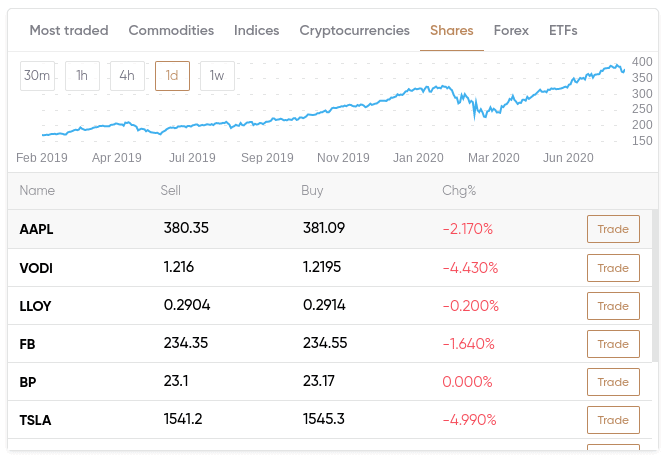
Task: Click LLOY buy price 0.2914
Action: 324,305
